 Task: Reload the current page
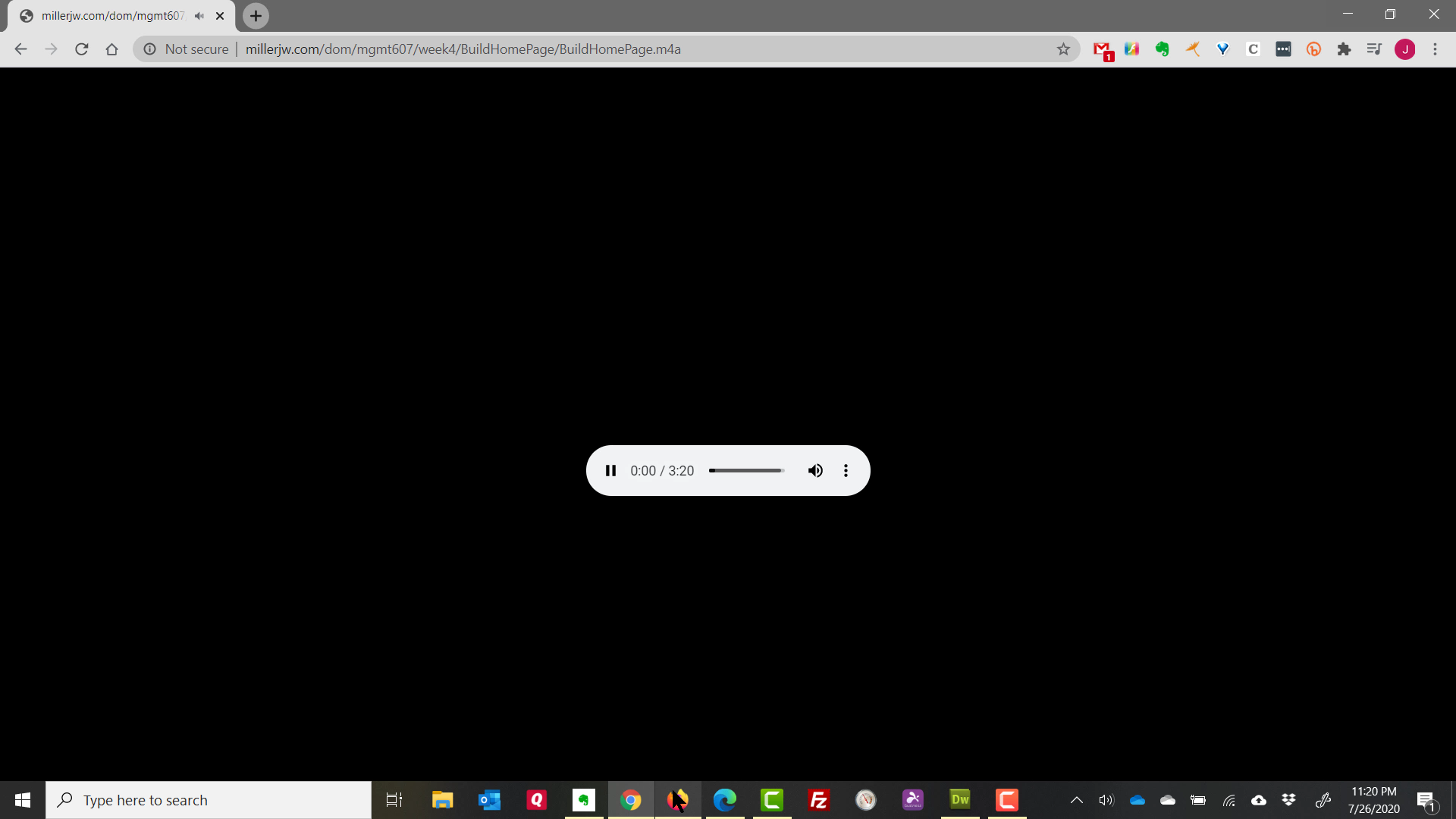tap(82, 49)
